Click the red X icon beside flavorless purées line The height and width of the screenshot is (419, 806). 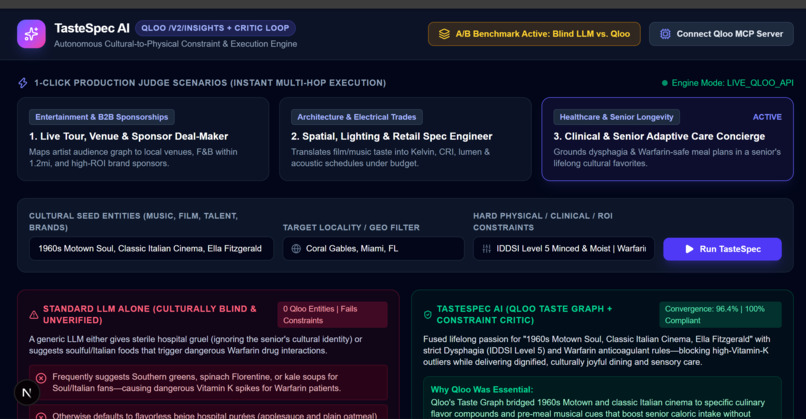click(41, 415)
